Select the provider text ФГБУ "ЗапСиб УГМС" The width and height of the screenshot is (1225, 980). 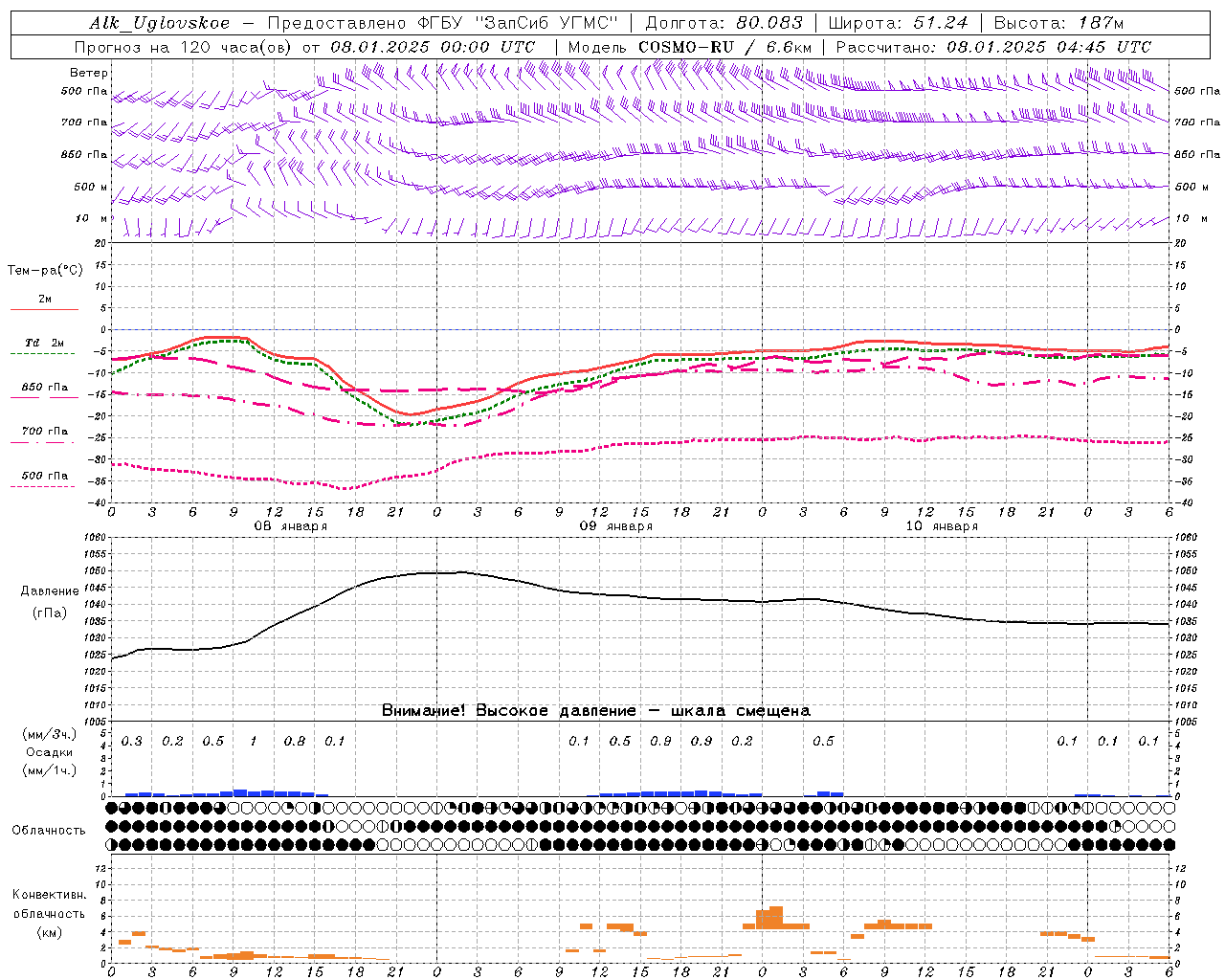coord(518,23)
